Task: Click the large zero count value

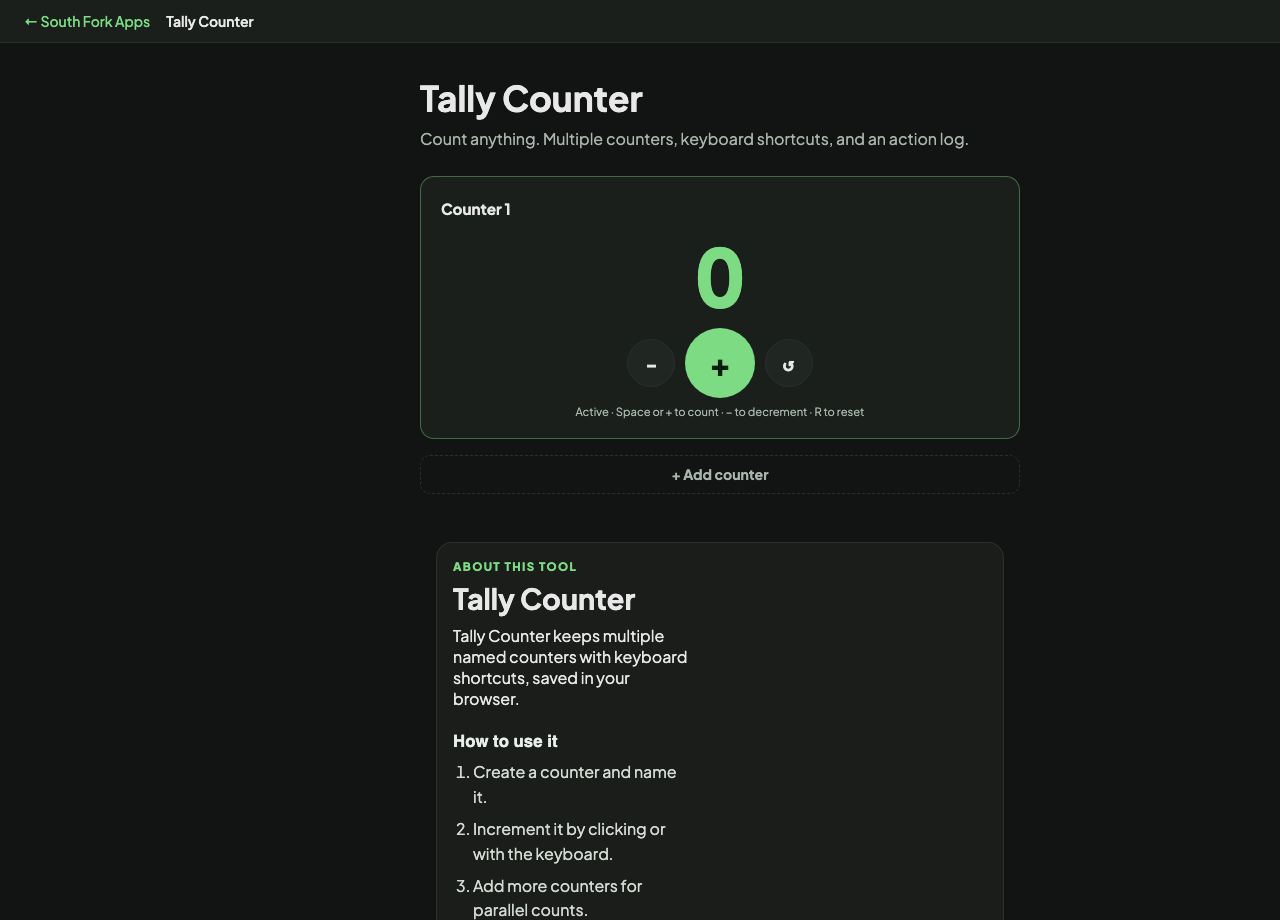Action: coord(720,278)
